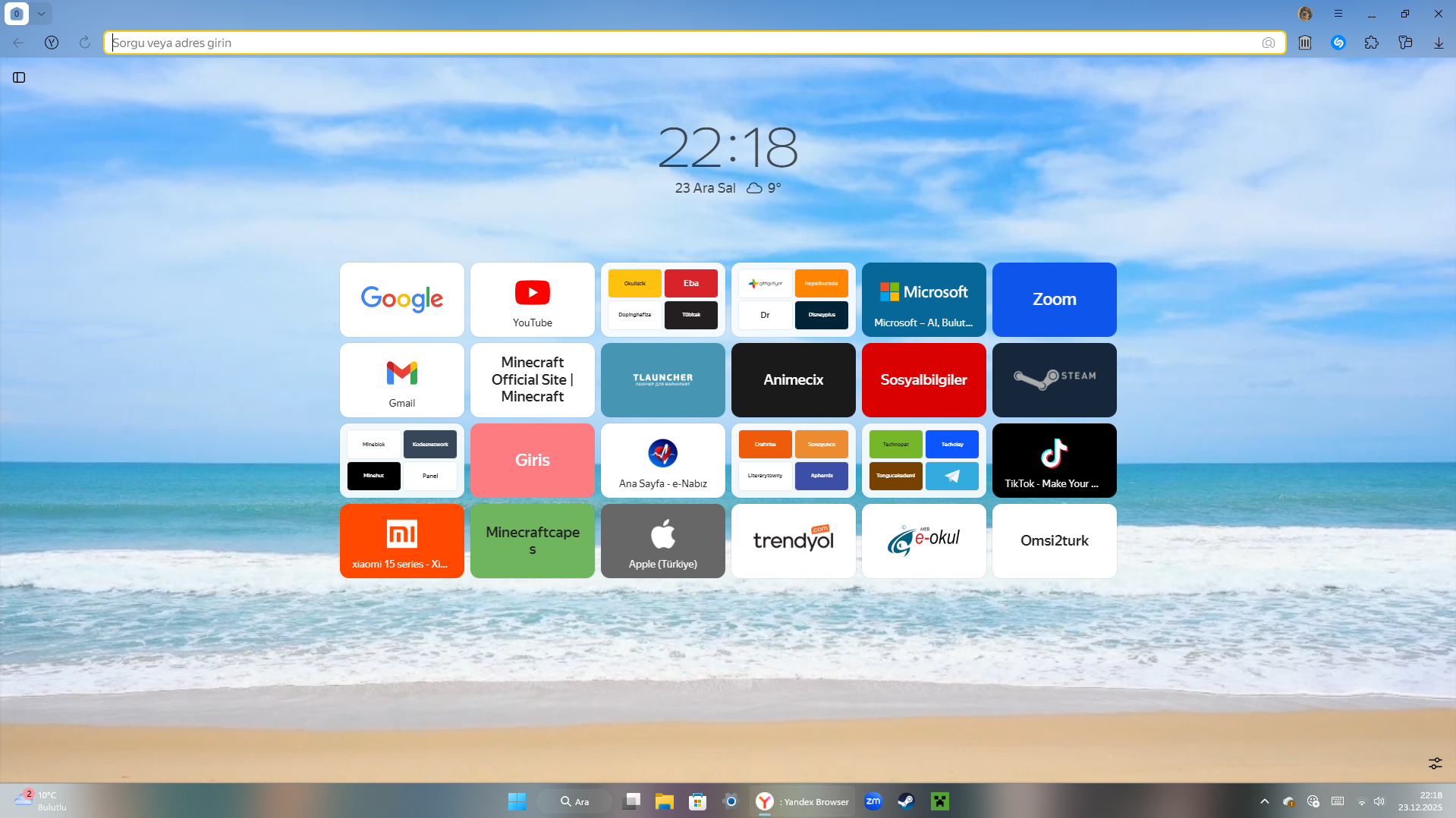The width and height of the screenshot is (1456, 818).
Task: Open the Panel shortcut in folder tile
Action: (x=430, y=476)
